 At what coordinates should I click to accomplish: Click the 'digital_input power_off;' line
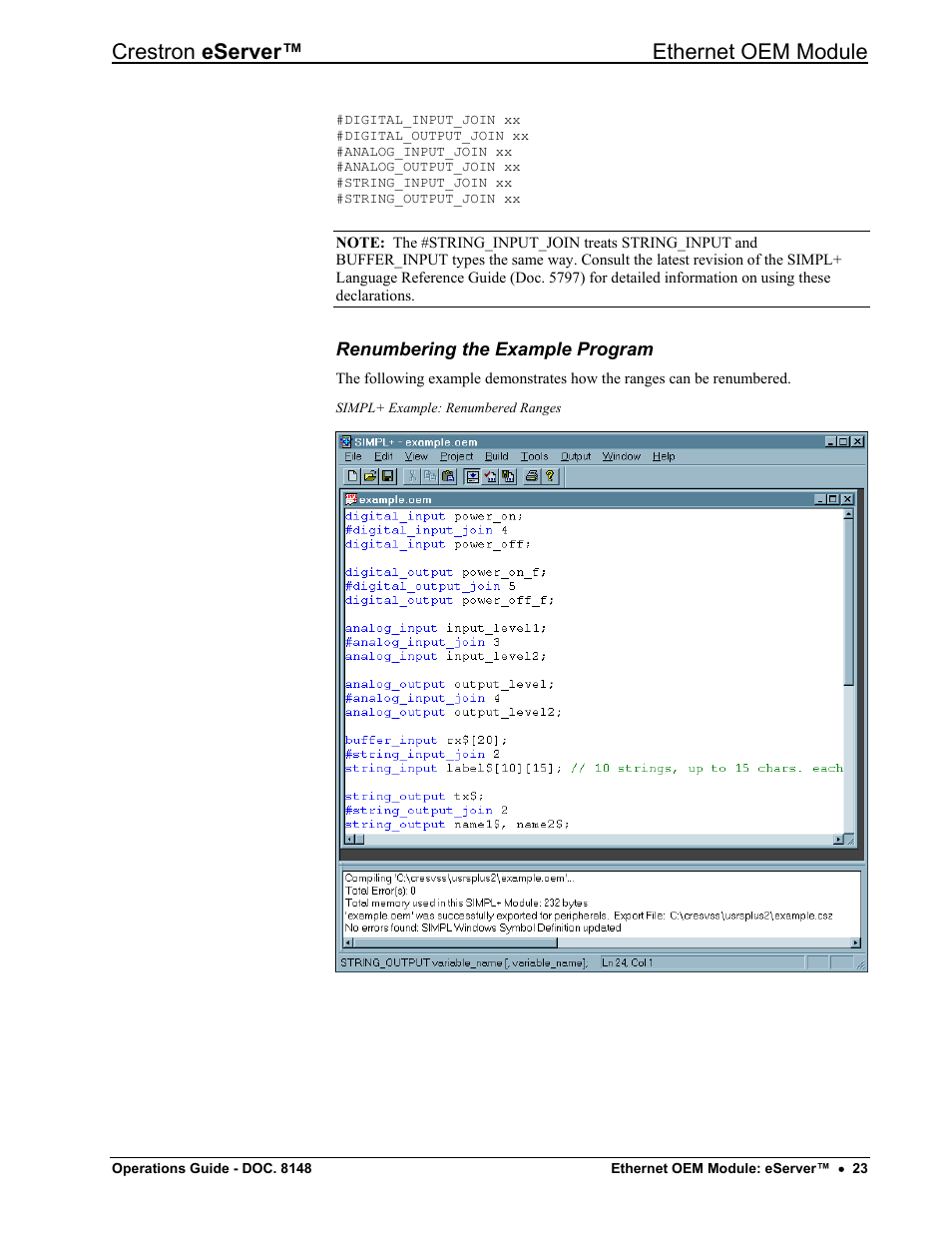coord(438,544)
